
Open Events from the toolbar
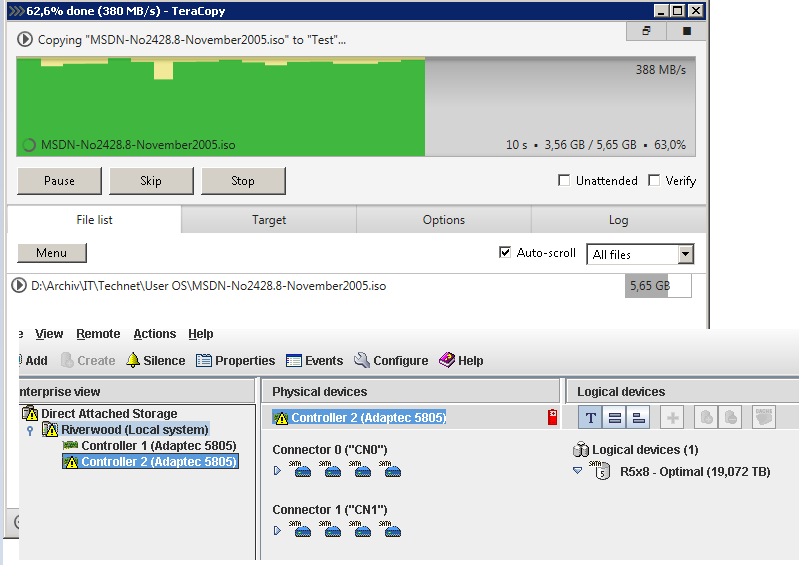point(314,361)
